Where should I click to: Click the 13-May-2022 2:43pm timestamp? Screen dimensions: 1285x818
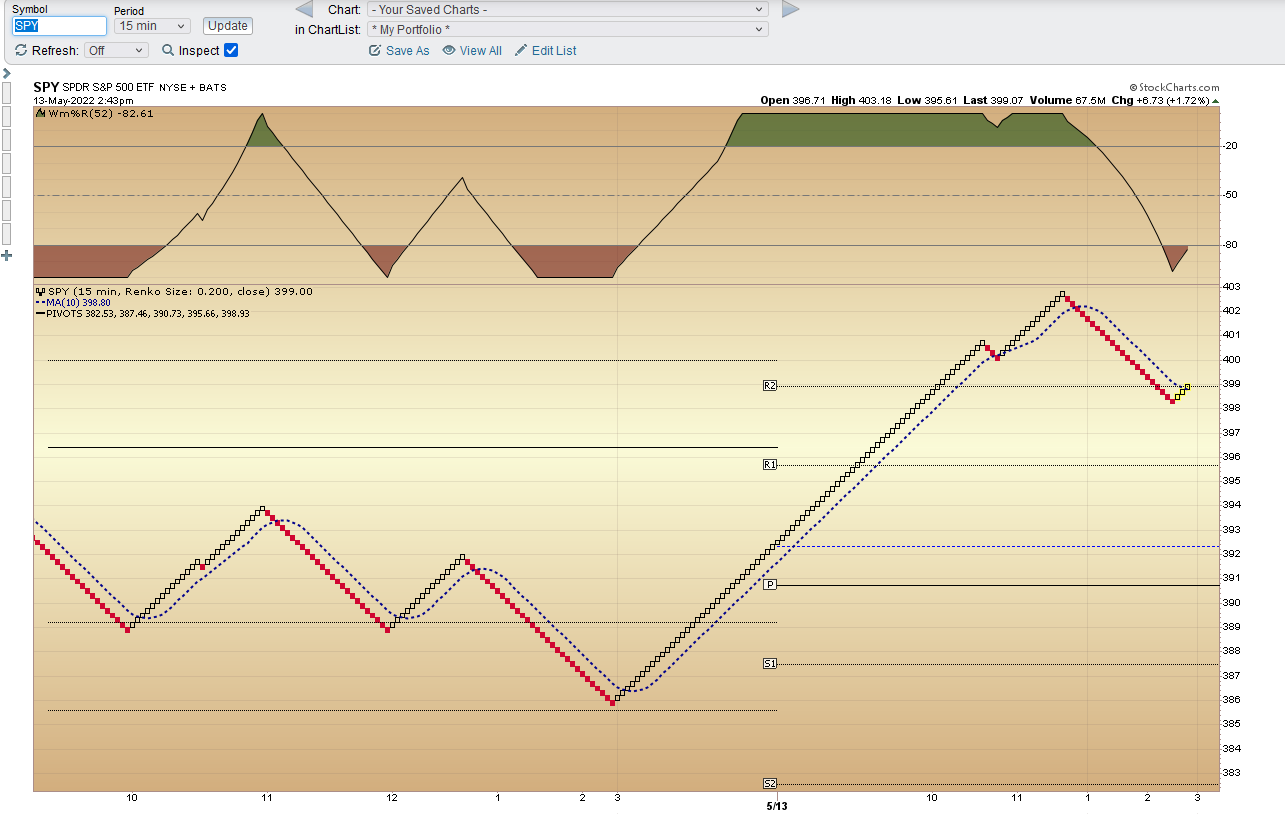tap(84, 100)
